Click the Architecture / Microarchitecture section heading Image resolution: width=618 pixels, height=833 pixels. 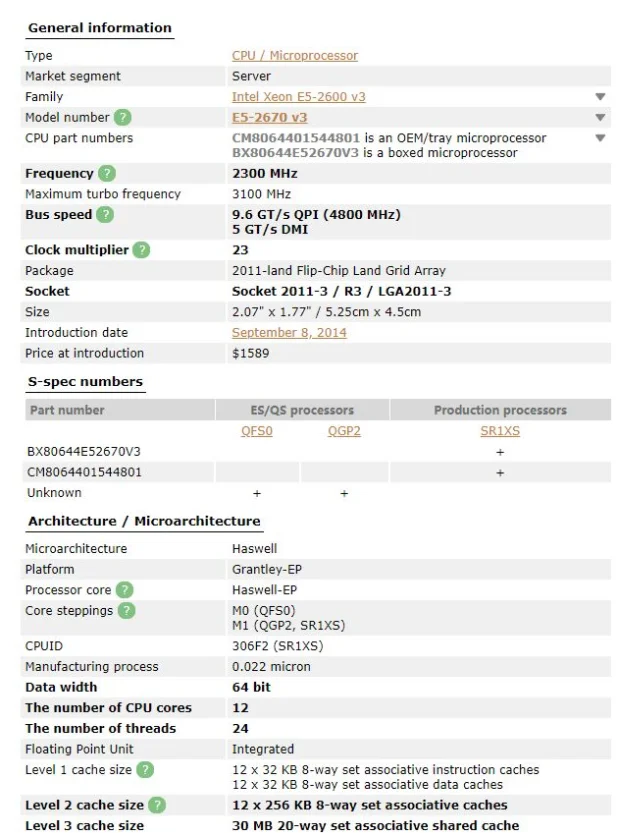point(144,521)
